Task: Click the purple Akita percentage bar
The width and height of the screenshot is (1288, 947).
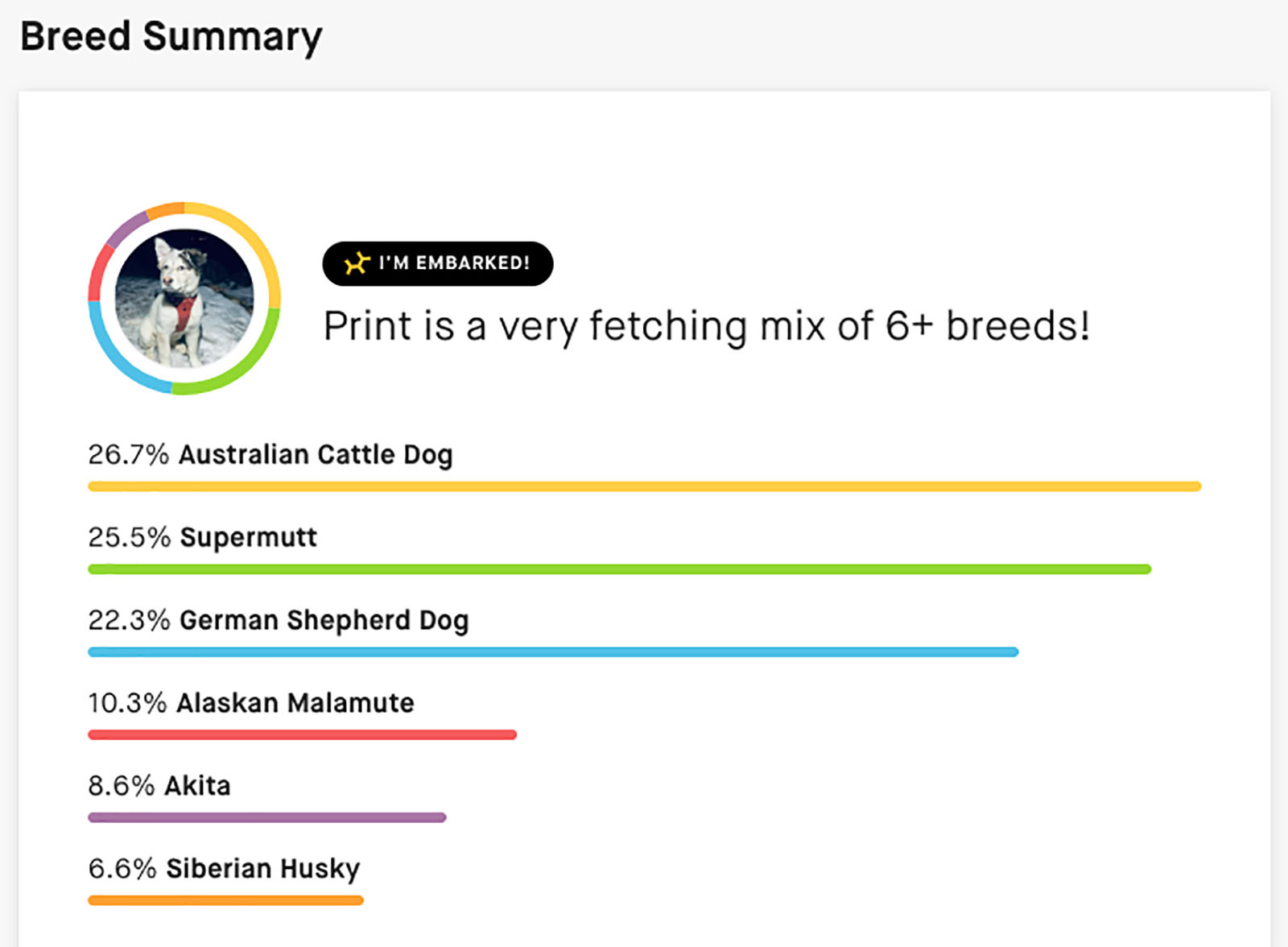Action: tap(266, 817)
